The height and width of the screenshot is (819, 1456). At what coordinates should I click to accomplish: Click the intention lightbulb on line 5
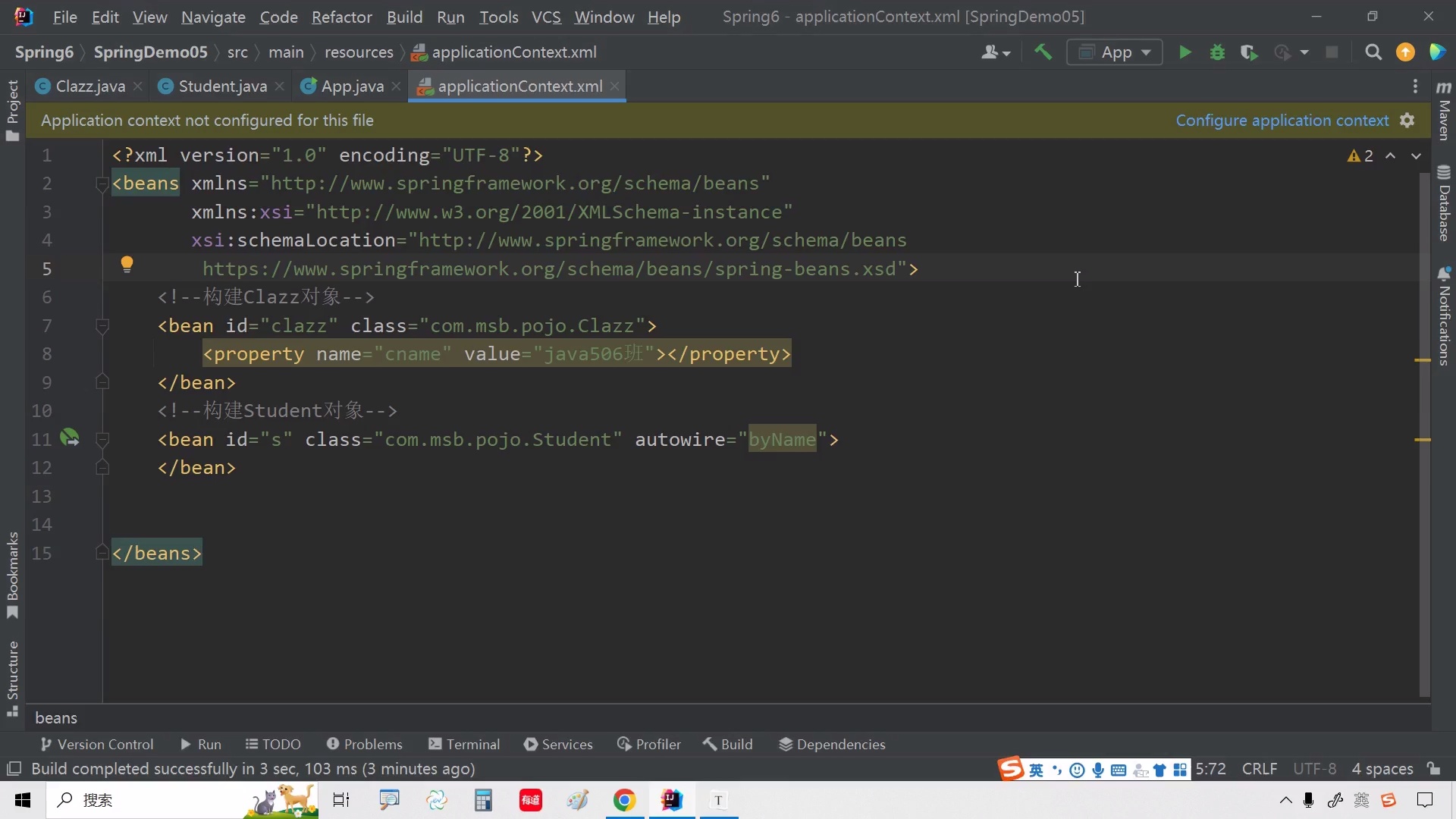coord(127,264)
